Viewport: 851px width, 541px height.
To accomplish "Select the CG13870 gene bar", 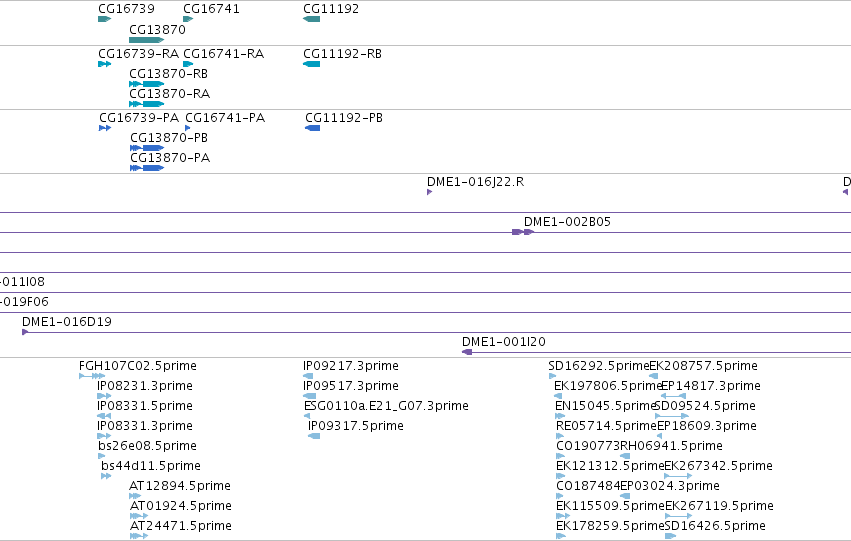I will [147, 40].
